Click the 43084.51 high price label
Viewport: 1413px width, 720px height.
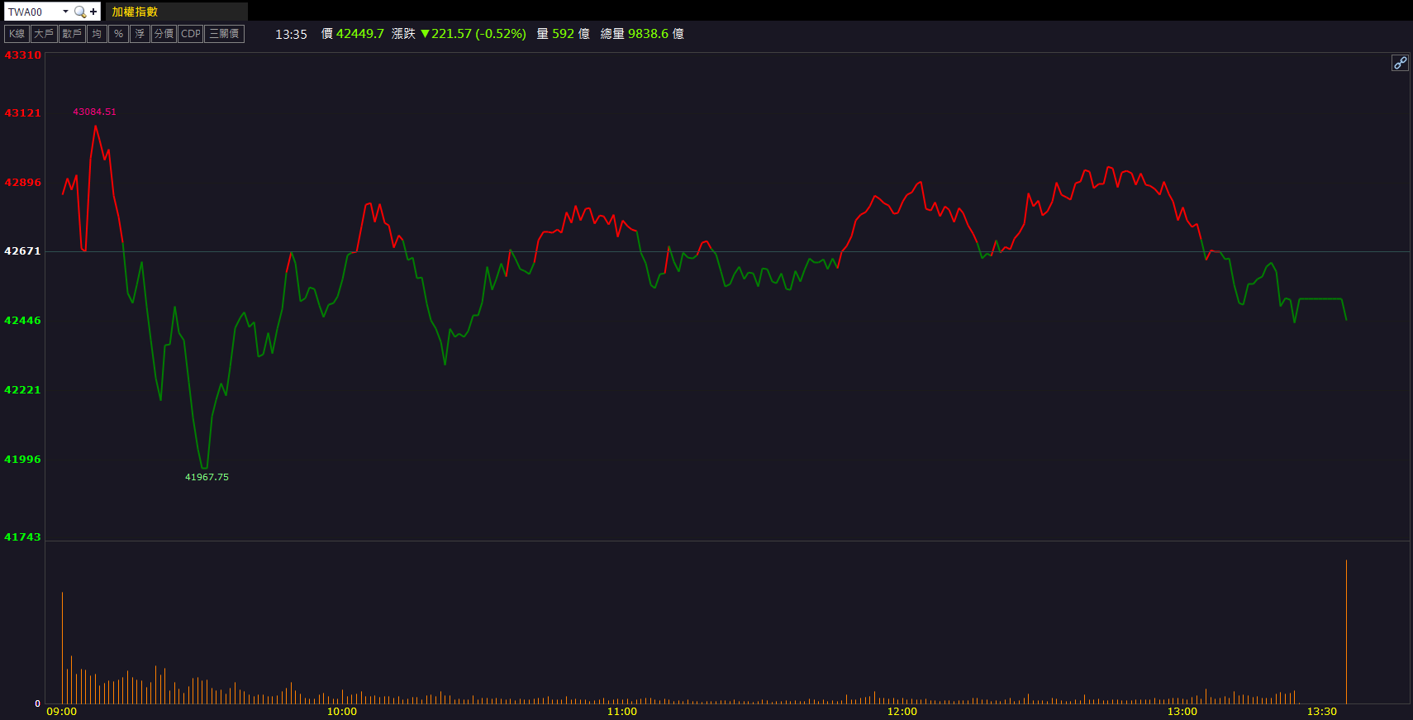coord(95,112)
